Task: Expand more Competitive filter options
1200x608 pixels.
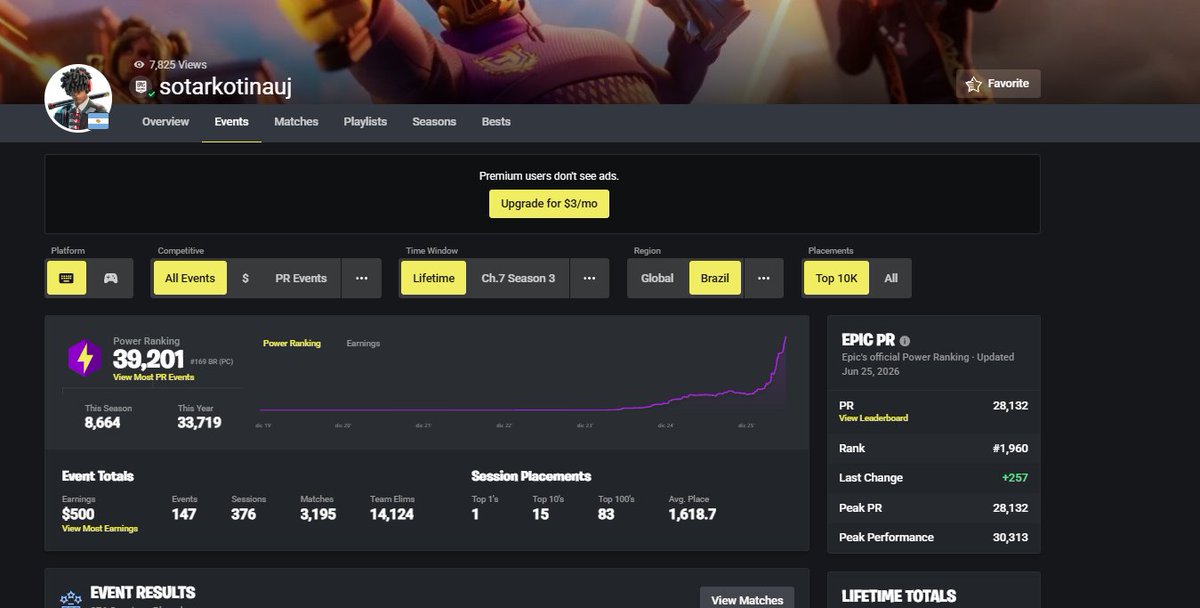Action: [x=361, y=278]
